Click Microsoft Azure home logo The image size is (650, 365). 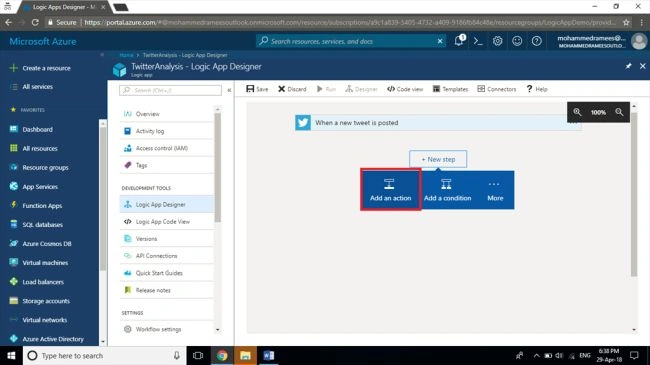pos(43,41)
